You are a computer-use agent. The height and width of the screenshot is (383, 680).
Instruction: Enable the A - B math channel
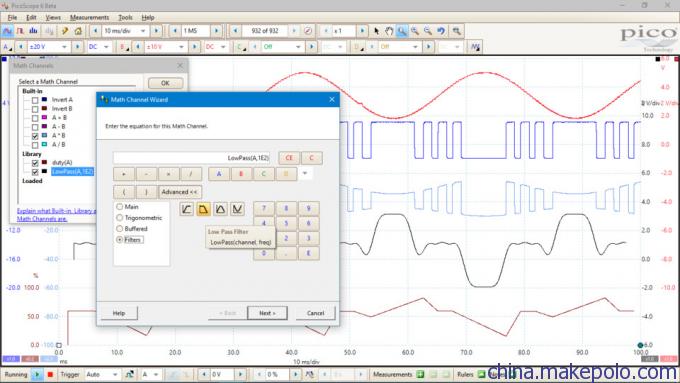pos(35,127)
